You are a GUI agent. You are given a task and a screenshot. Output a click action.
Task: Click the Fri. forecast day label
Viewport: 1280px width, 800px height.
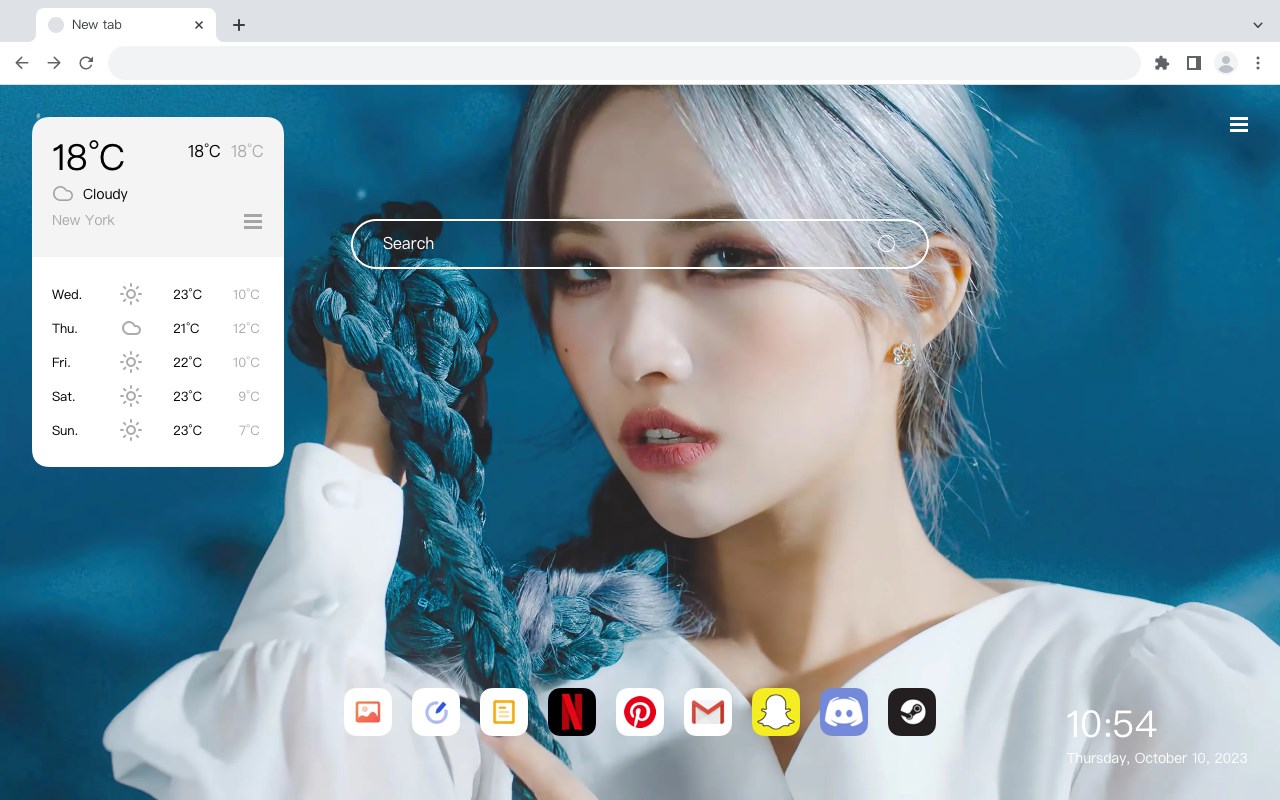pos(61,363)
